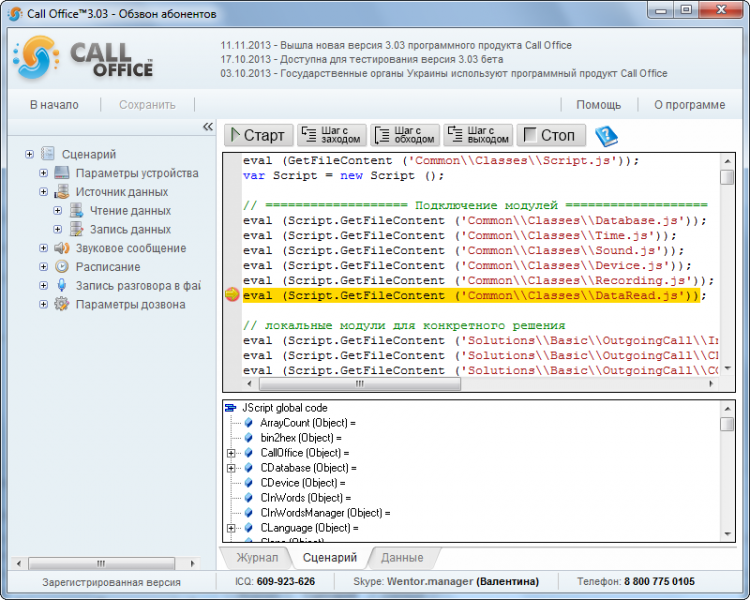Click the CInWordsManager variable cube icon

click(x=248, y=512)
